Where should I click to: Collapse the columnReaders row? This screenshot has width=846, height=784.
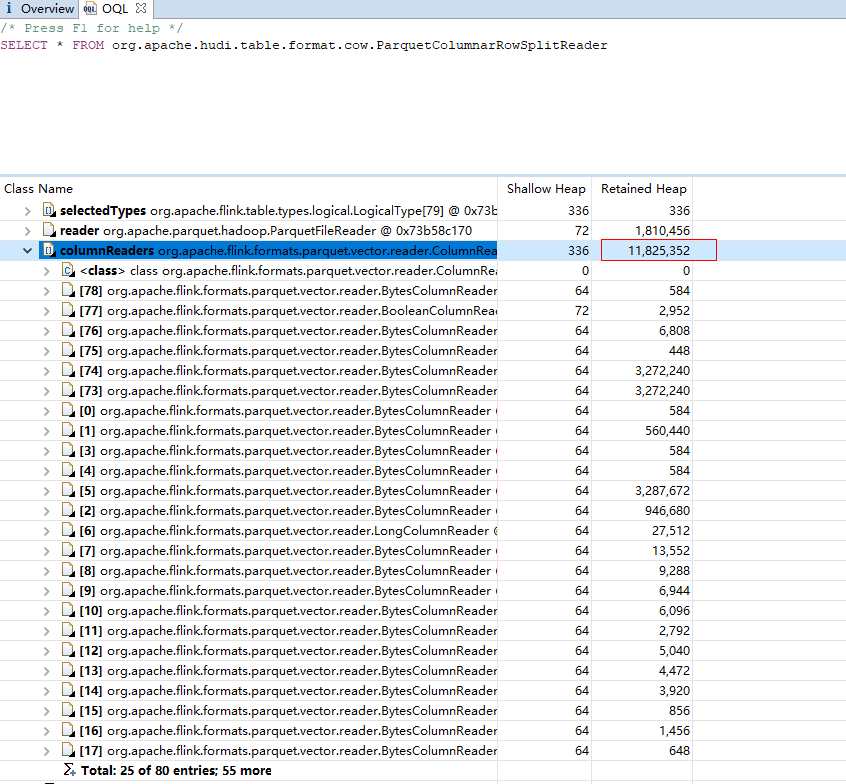click(x=28, y=251)
